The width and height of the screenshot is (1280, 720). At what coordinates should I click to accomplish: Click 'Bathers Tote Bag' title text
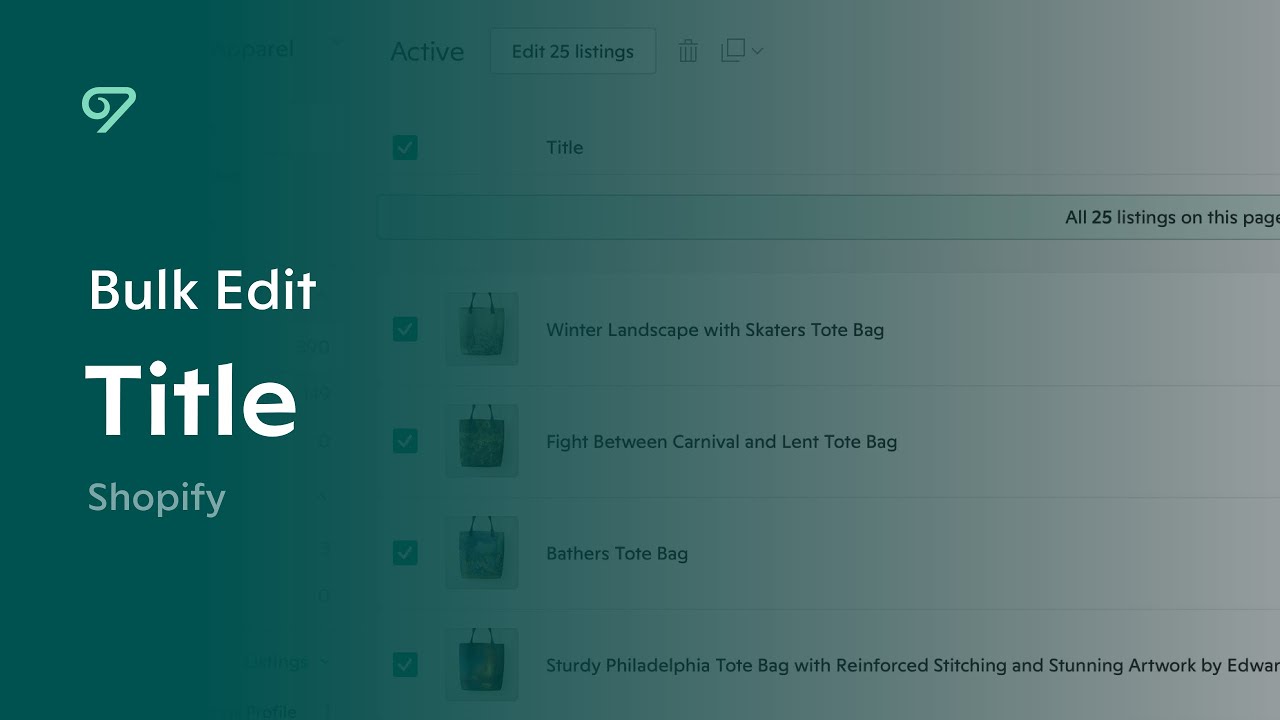coord(617,554)
